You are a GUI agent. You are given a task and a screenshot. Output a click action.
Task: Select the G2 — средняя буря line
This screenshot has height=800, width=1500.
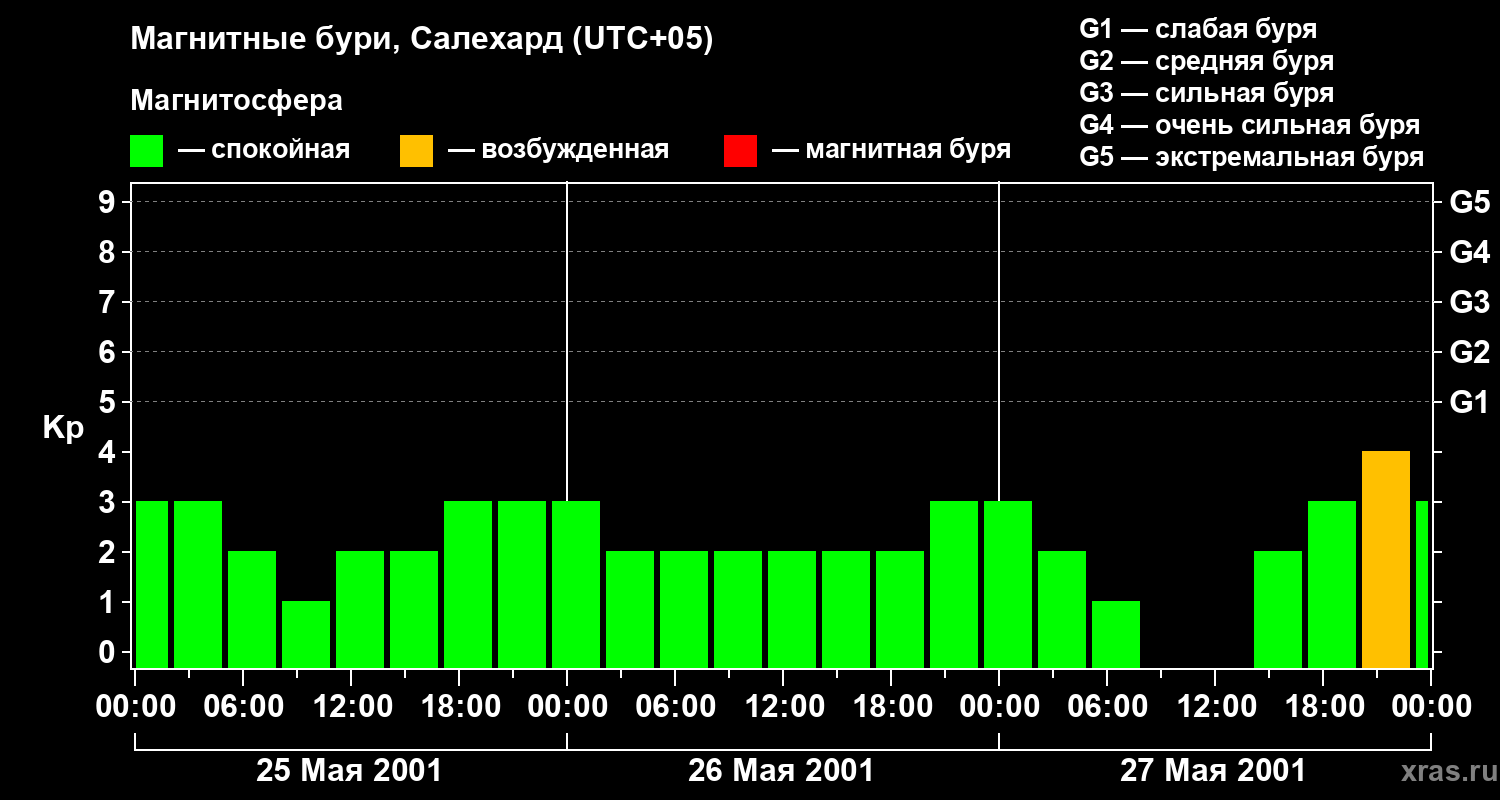click(1206, 61)
